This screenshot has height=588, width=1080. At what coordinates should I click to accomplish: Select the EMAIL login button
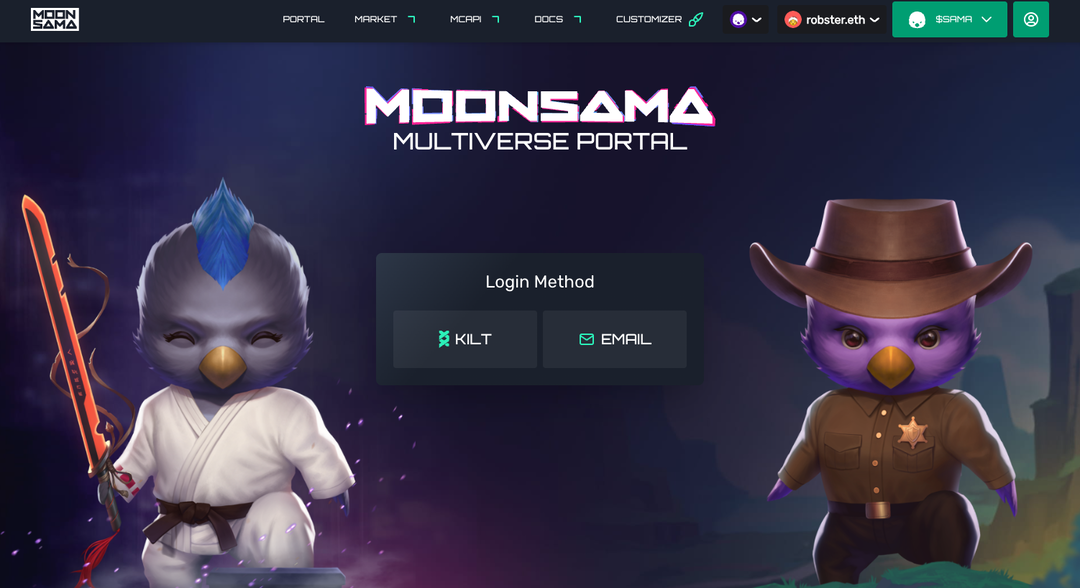click(x=614, y=339)
